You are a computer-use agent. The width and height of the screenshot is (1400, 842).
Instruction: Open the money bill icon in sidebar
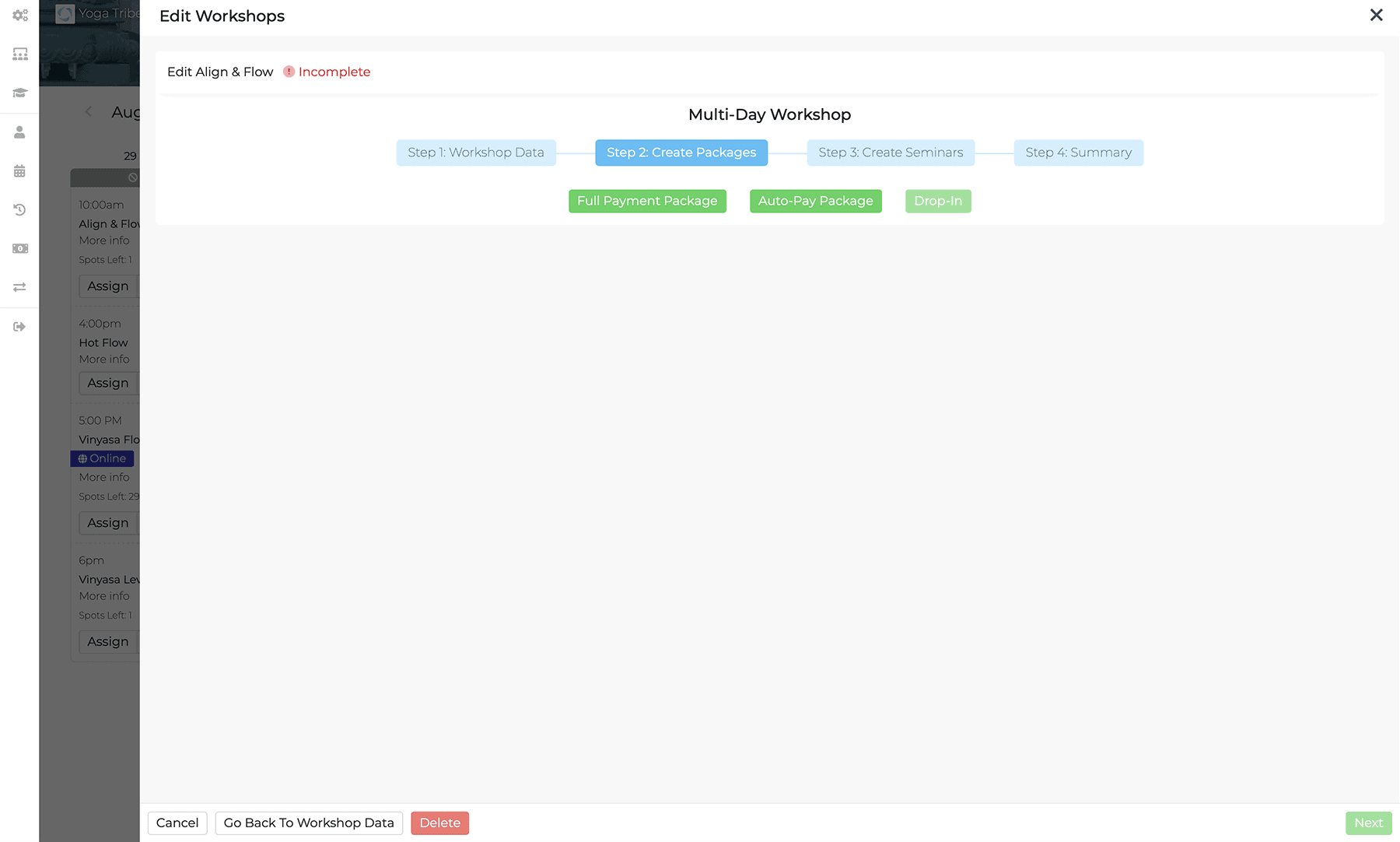coord(20,249)
